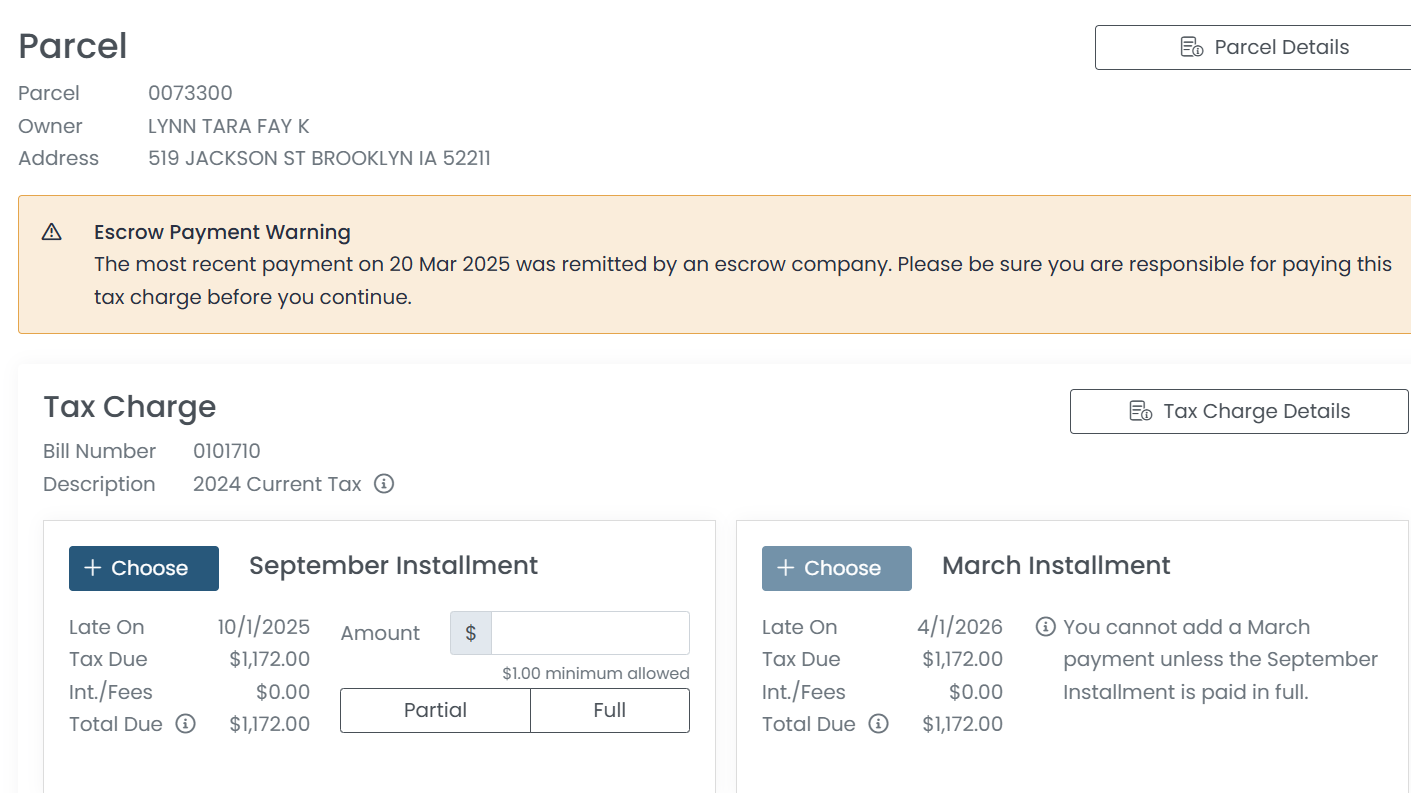The width and height of the screenshot is (1411, 793).
Task: Focus the September Amount input field
Action: tap(590, 633)
